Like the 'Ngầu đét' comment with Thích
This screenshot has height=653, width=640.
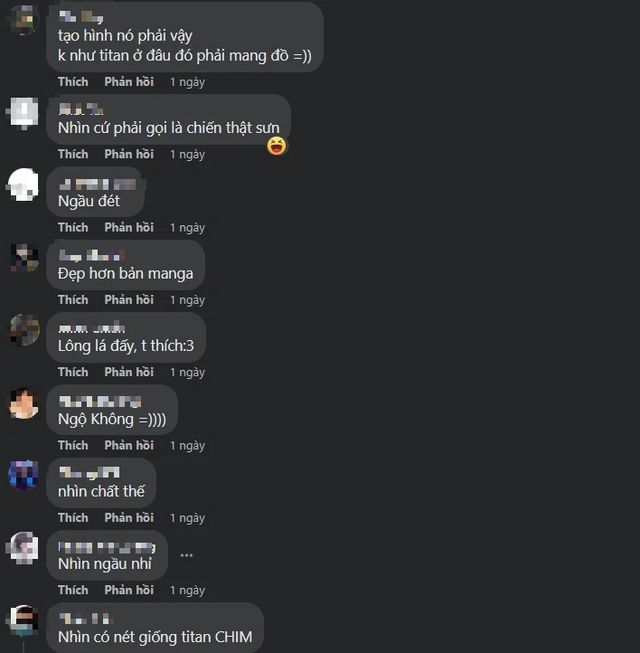[x=73, y=227]
